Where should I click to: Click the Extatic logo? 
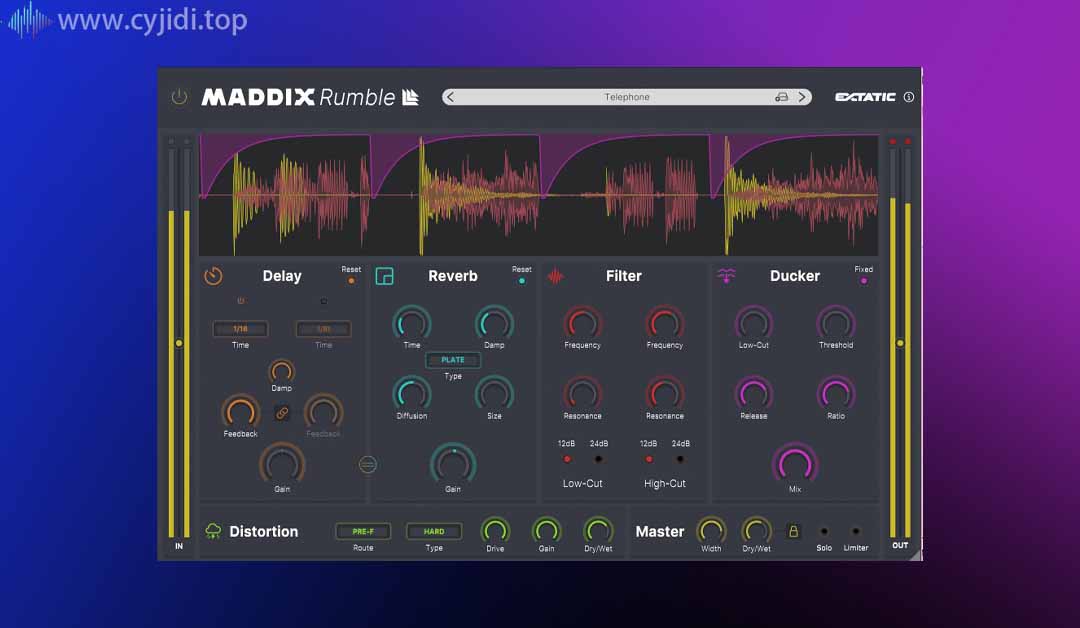[865, 97]
